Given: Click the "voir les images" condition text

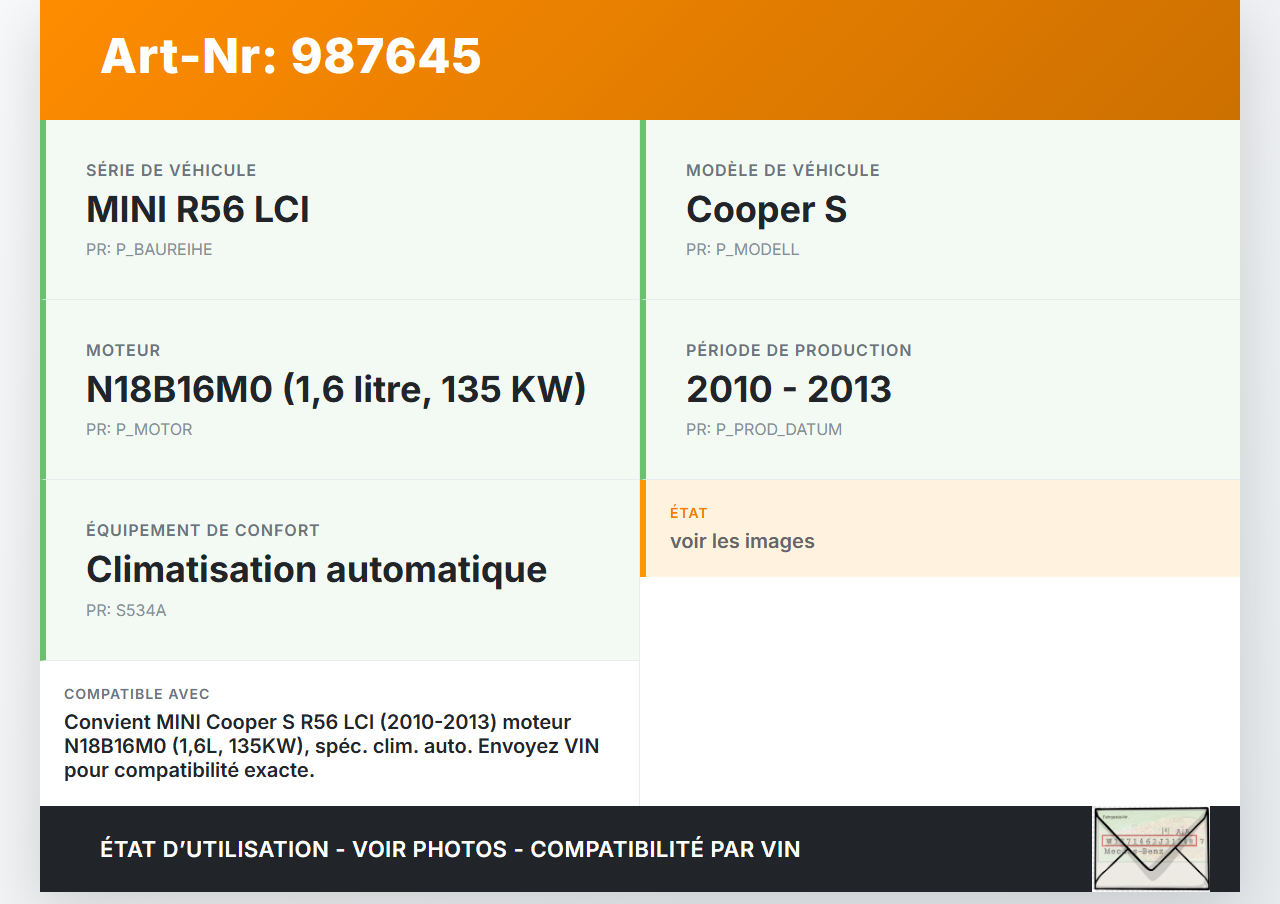Looking at the screenshot, I should click(742, 541).
